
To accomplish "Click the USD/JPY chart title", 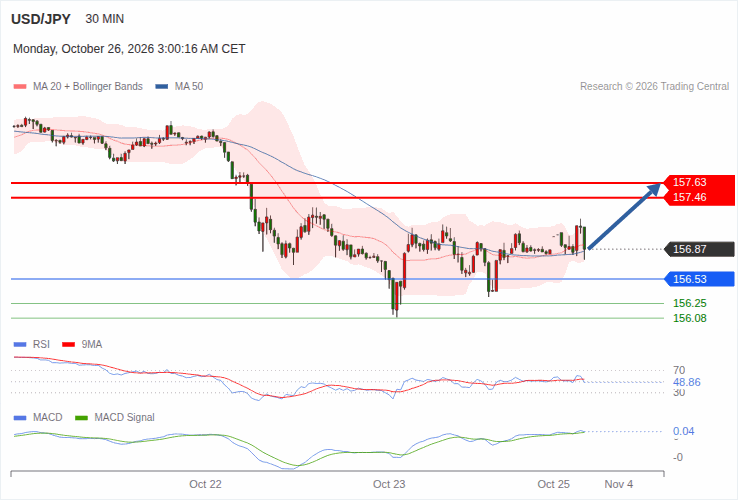I will (x=41, y=19).
